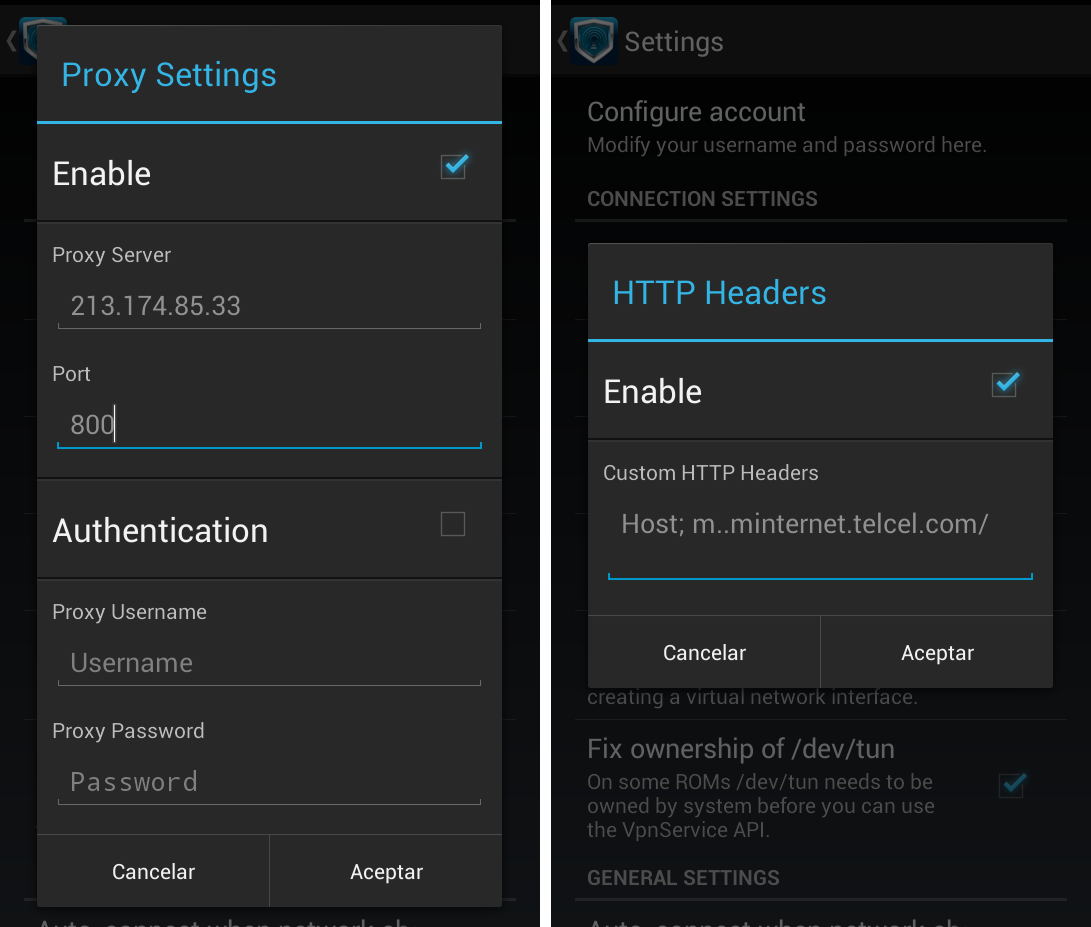Uncheck Enable in the HTTP Headers dialog

pos(1004,385)
